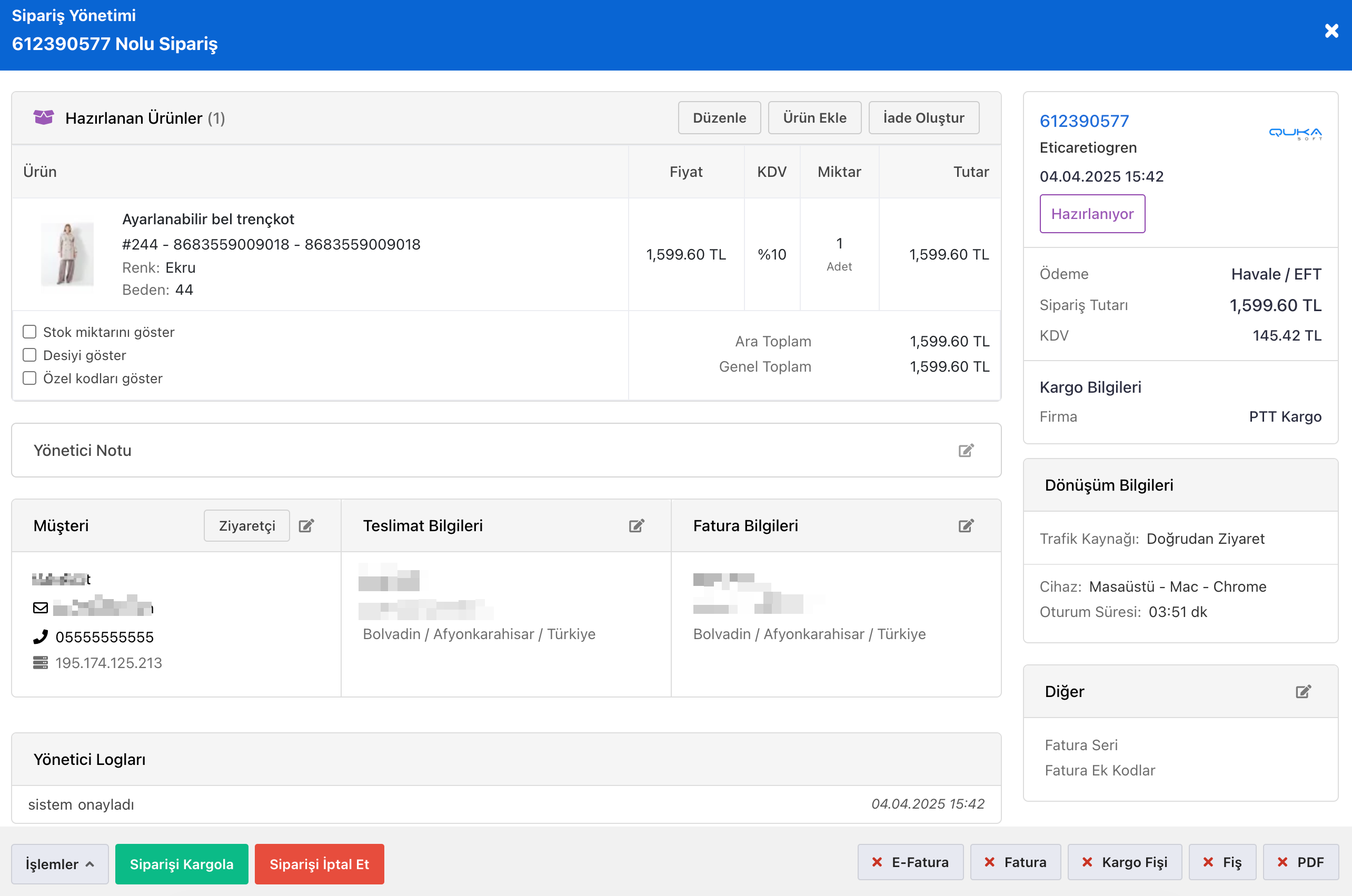Click the red Siparişi İptal Et button
Viewport: 1352px width, 896px height.
319,863
